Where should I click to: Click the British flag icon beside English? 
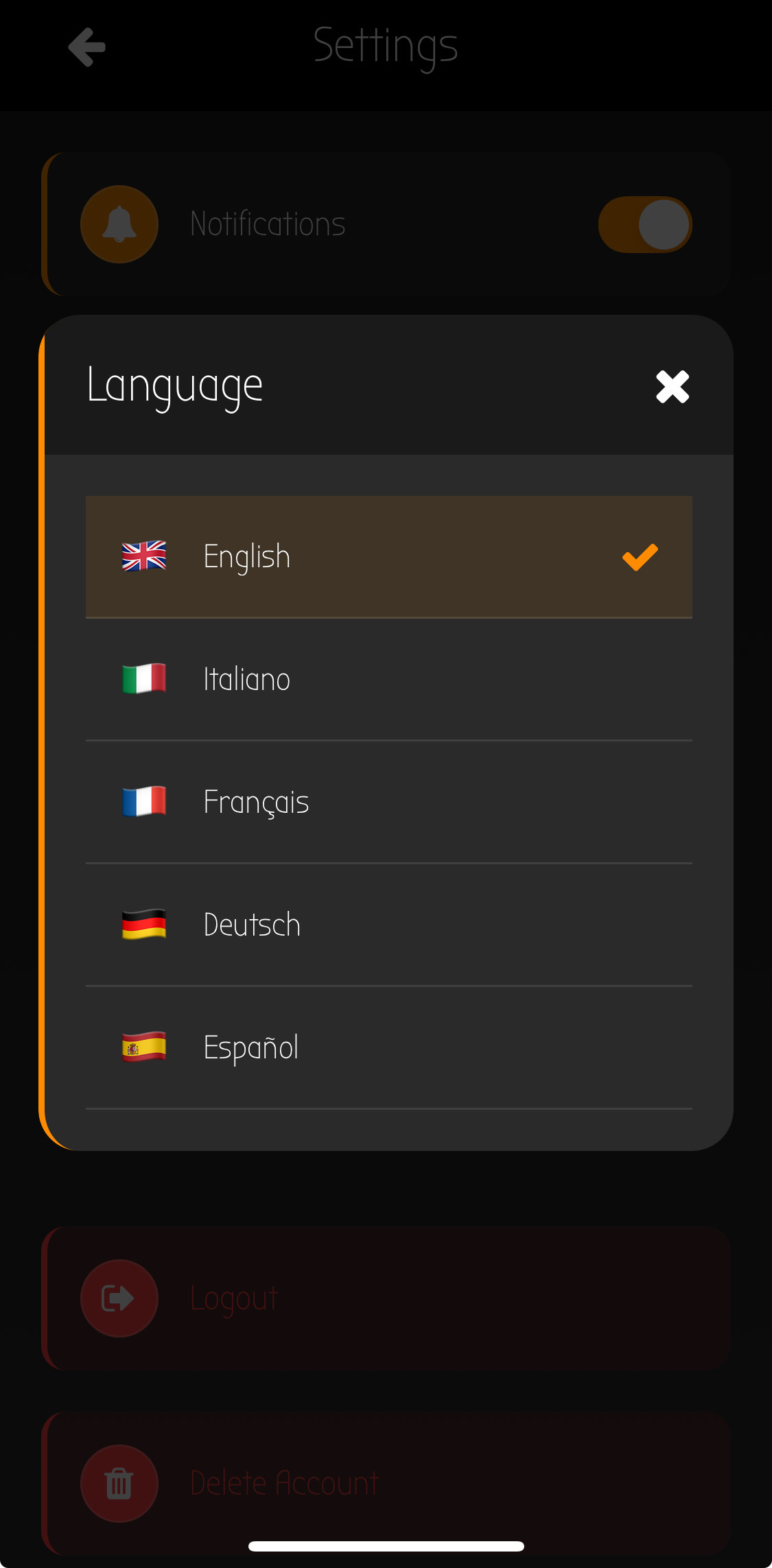point(144,556)
